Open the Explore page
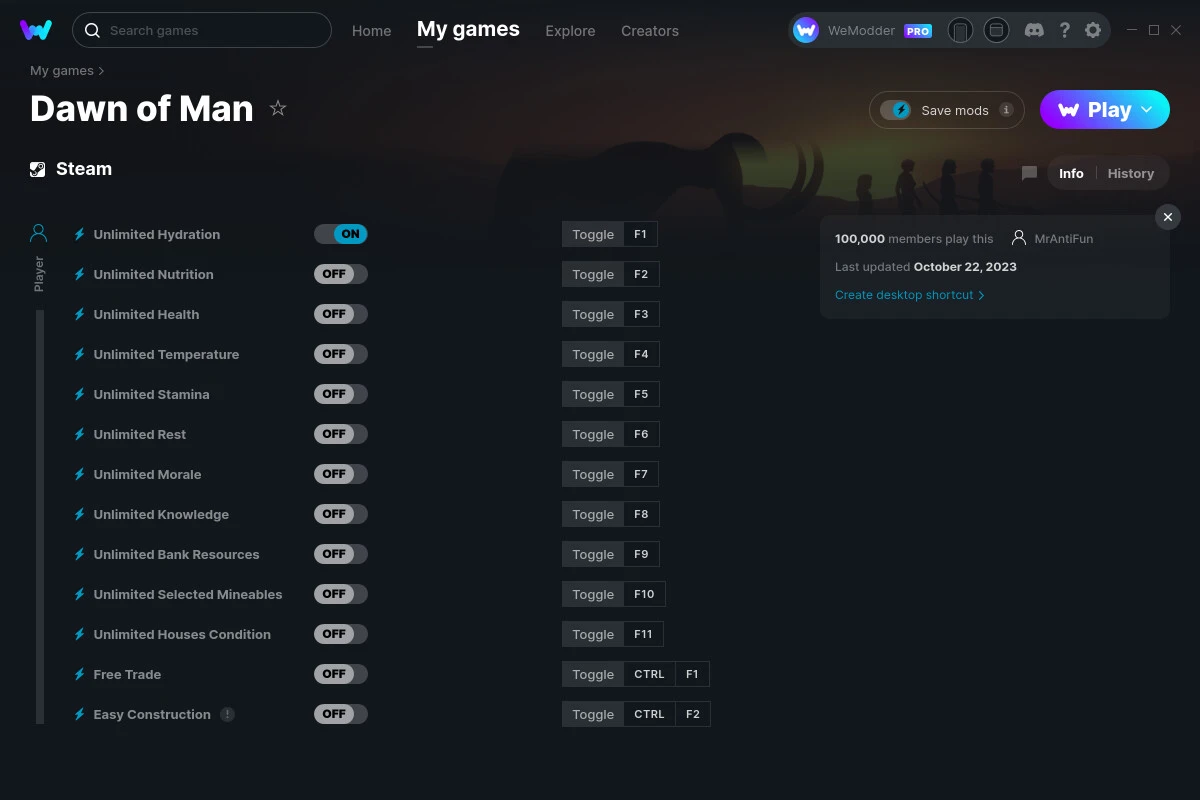The width and height of the screenshot is (1200, 800). (x=570, y=31)
